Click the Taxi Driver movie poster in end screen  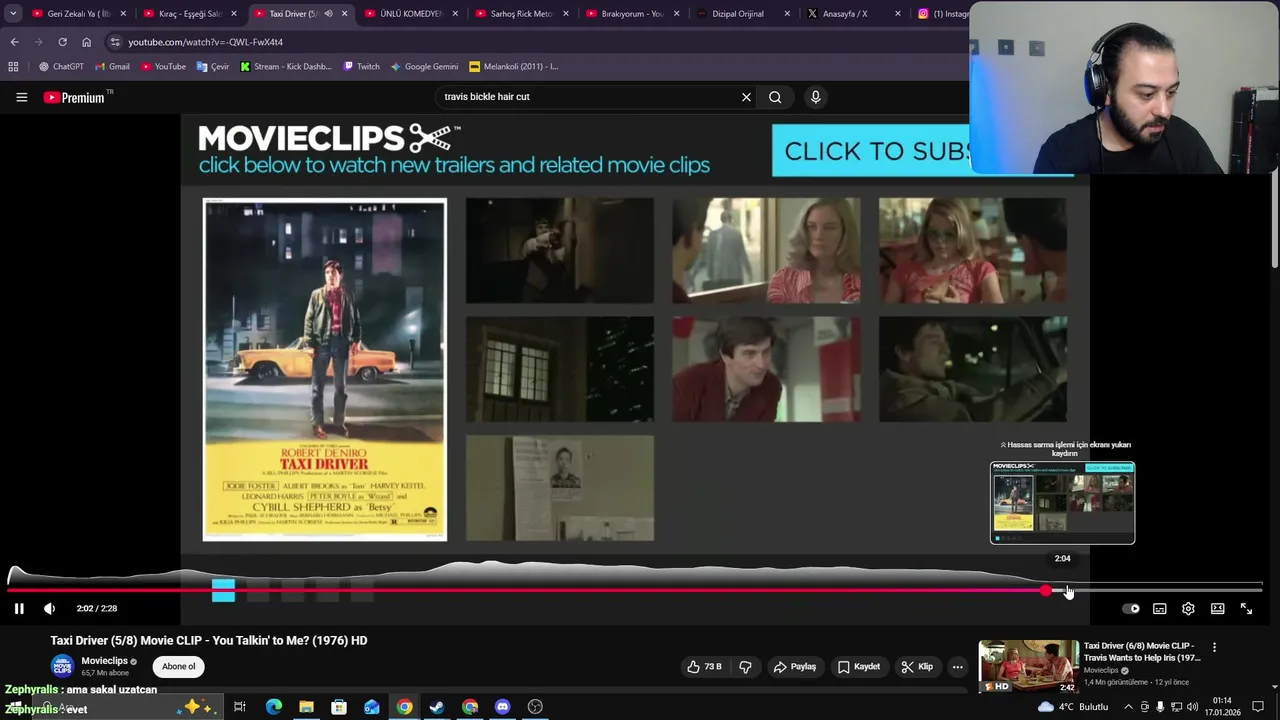(325, 370)
